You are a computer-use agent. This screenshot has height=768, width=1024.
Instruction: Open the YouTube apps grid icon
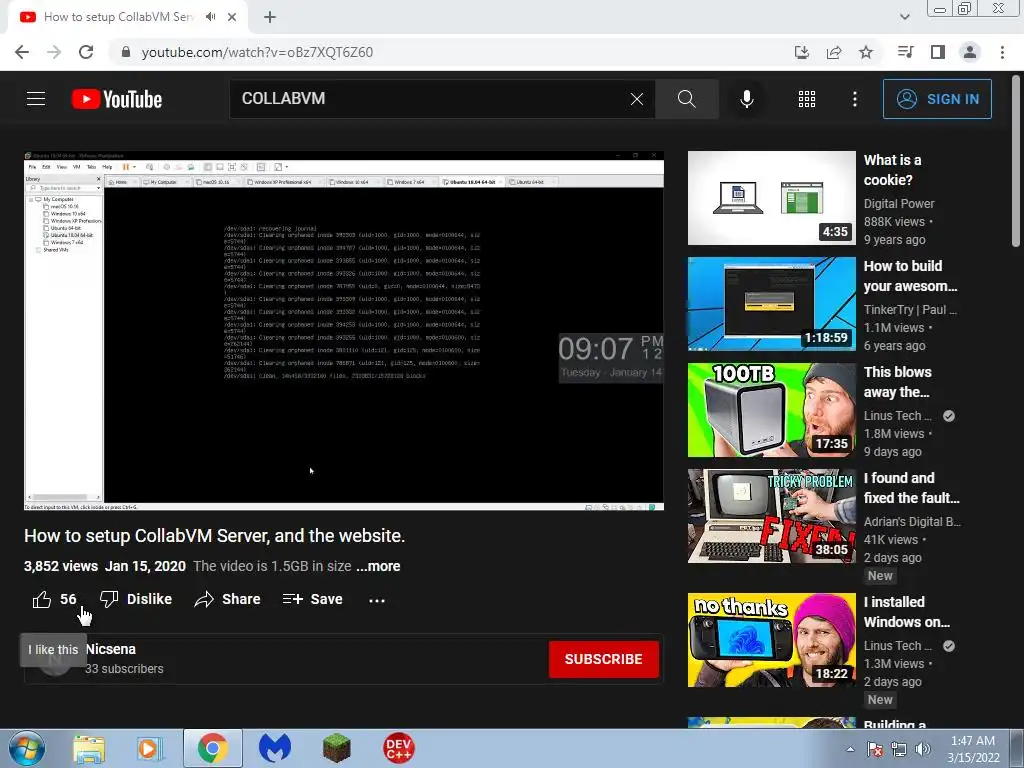pyautogui.click(x=807, y=99)
